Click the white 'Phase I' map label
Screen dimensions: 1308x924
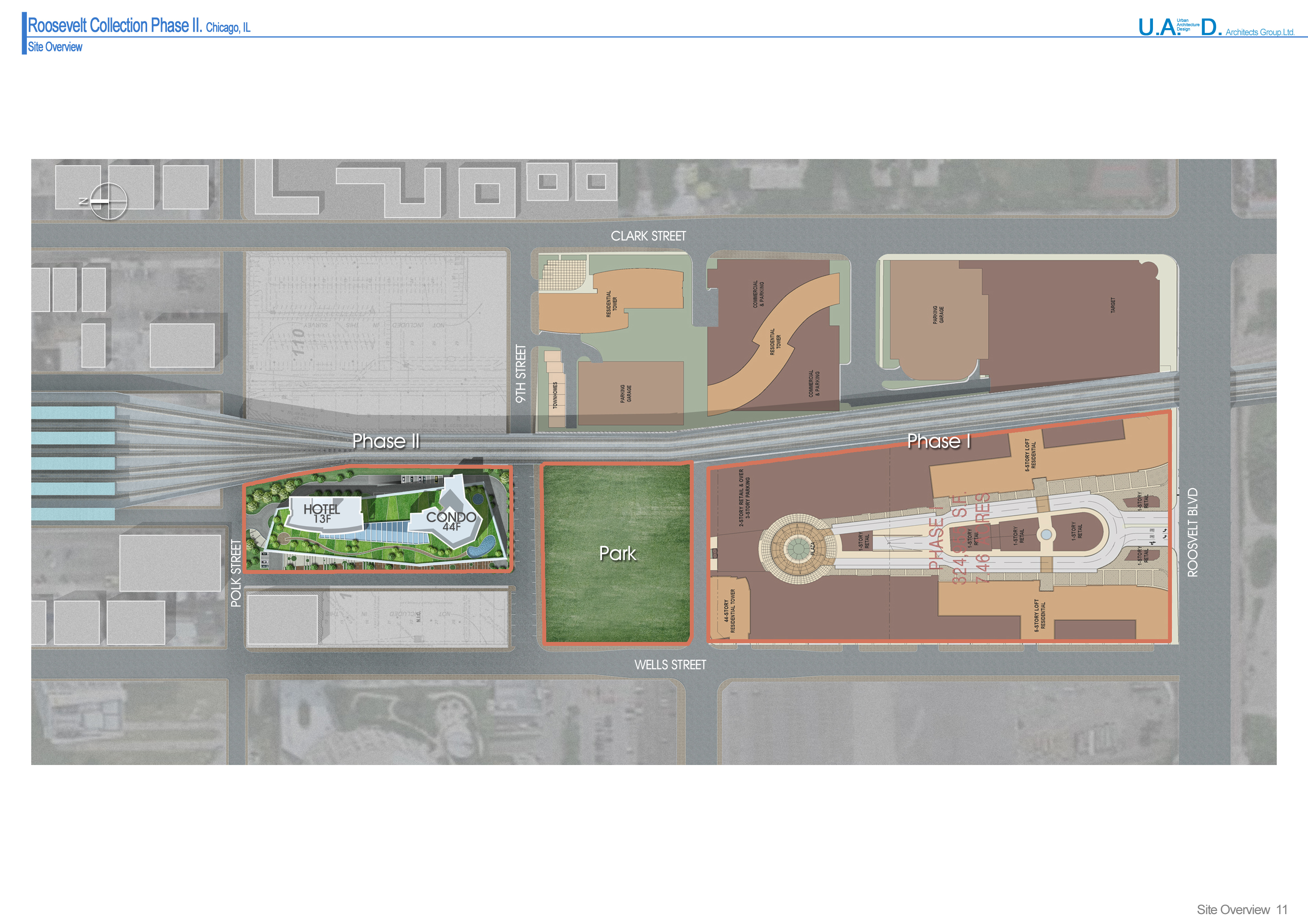[x=939, y=441]
